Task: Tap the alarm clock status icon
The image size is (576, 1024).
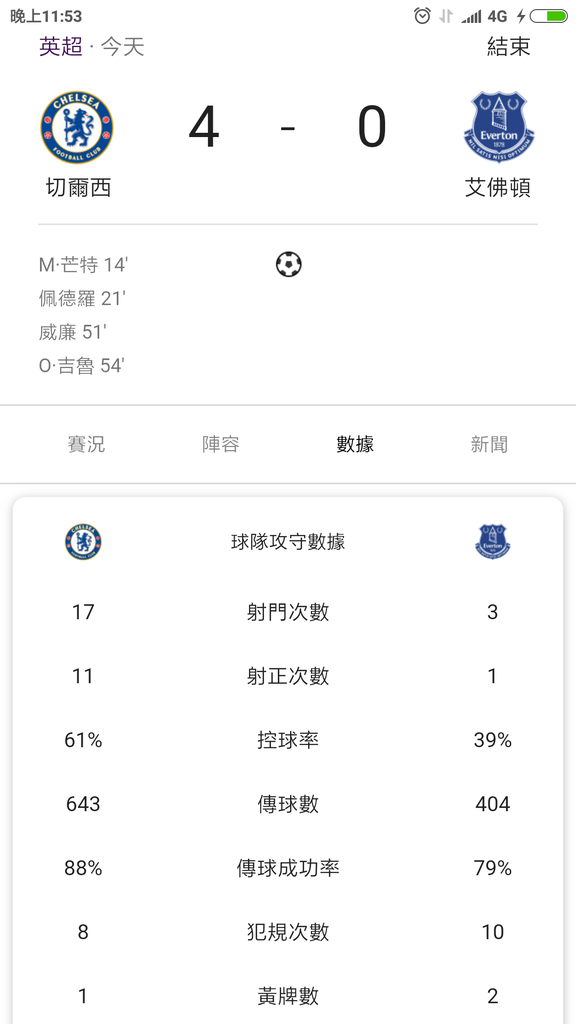Action: pos(423,16)
